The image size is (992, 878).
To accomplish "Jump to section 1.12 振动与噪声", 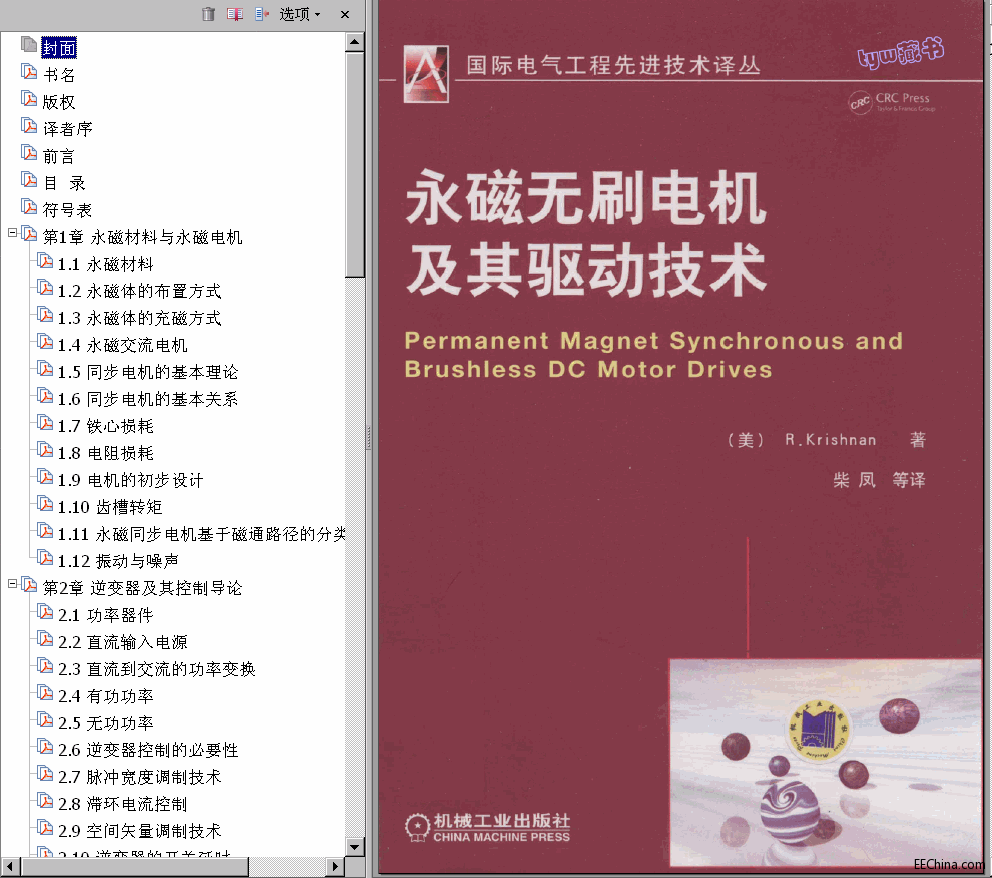I will point(118,561).
